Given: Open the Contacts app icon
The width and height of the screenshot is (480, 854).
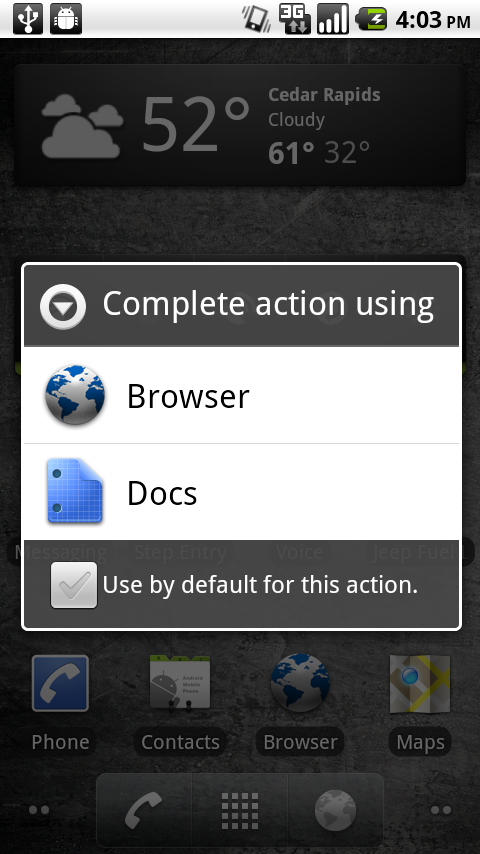Looking at the screenshot, I should coord(180,704).
